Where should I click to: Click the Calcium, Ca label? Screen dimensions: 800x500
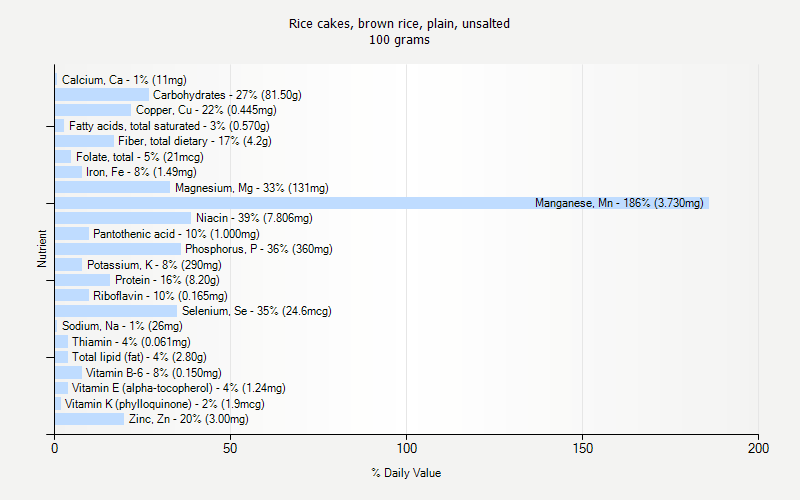124,80
